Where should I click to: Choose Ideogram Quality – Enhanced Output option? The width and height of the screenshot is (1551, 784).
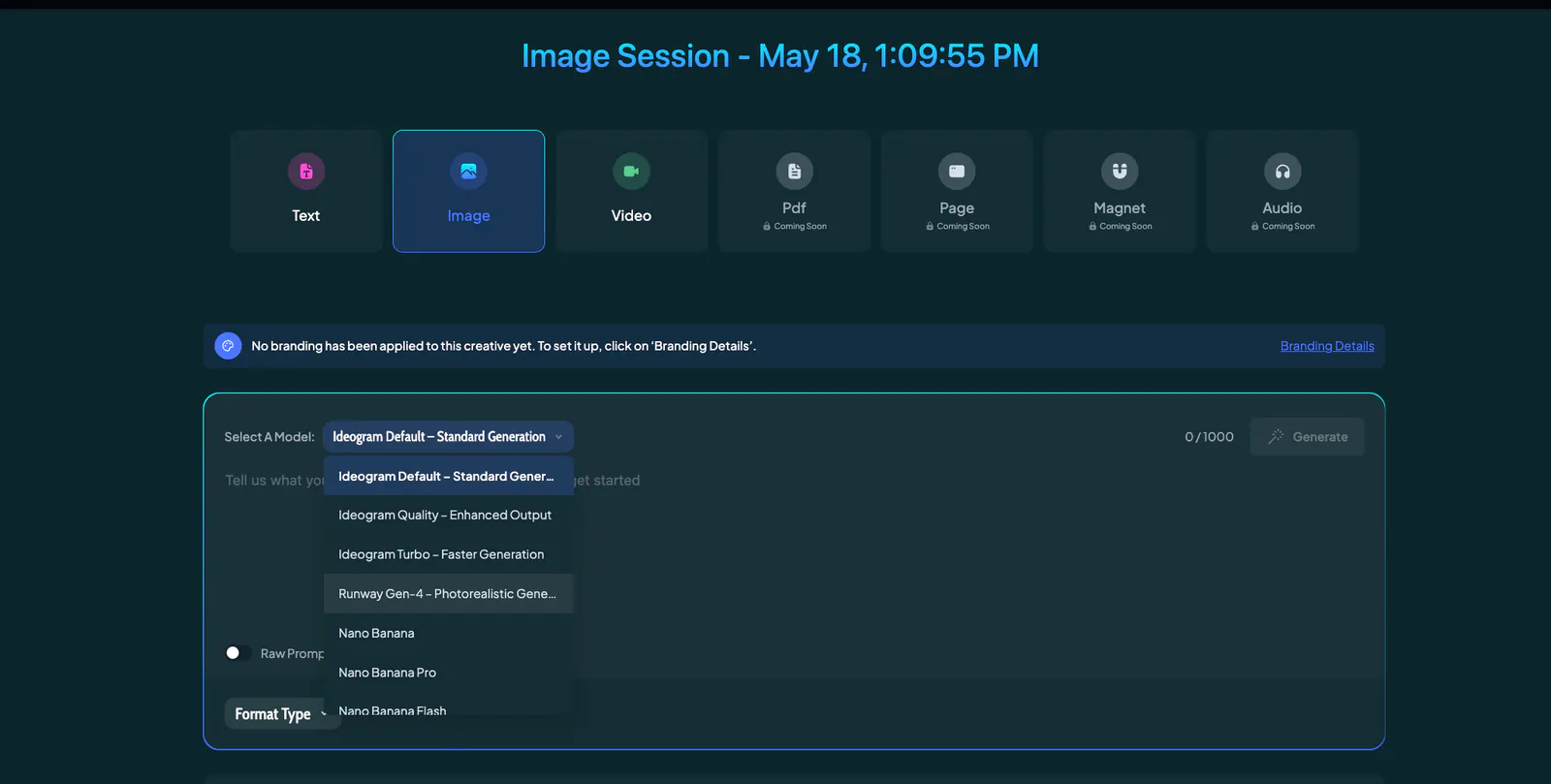(449, 516)
